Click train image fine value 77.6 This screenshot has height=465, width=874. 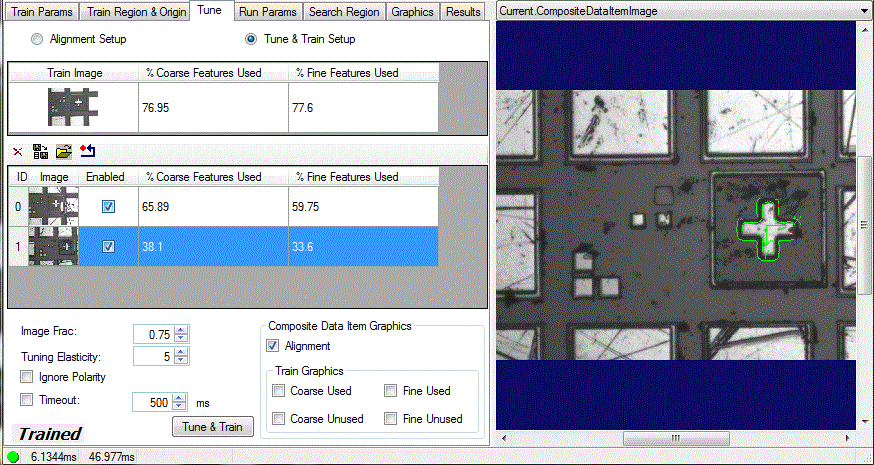(303, 108)
